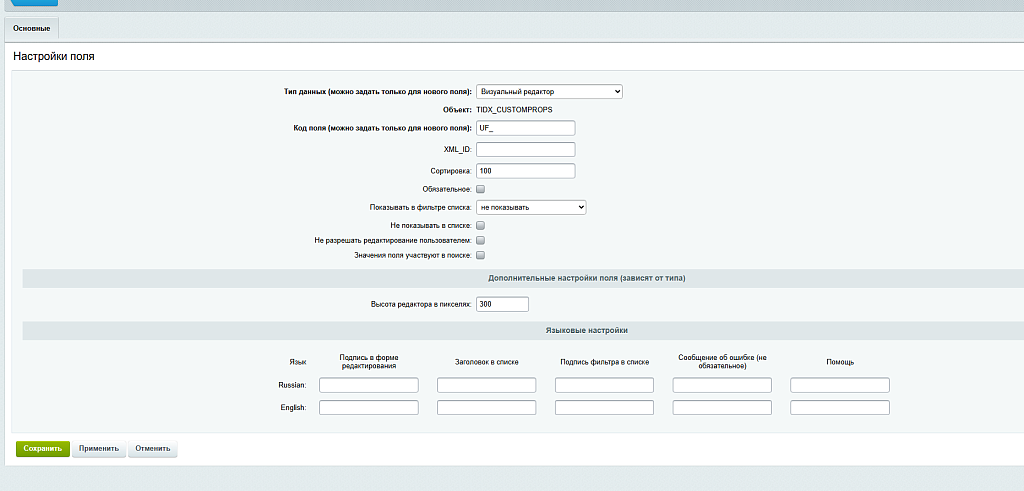This screenshot has width=1024, height=491.
Task: Click the green 'Сохранить' button
Action: 42,449
